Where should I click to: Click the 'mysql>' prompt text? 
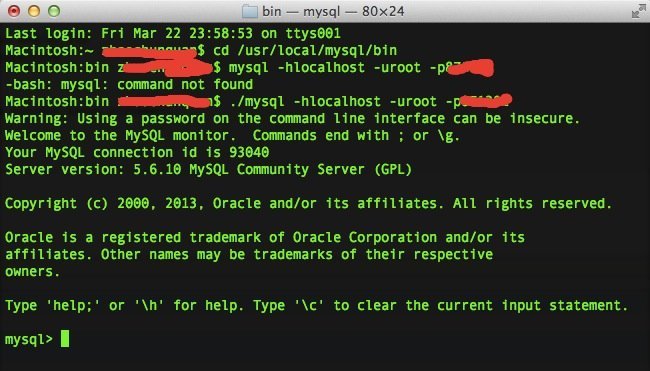pos(29,339)
